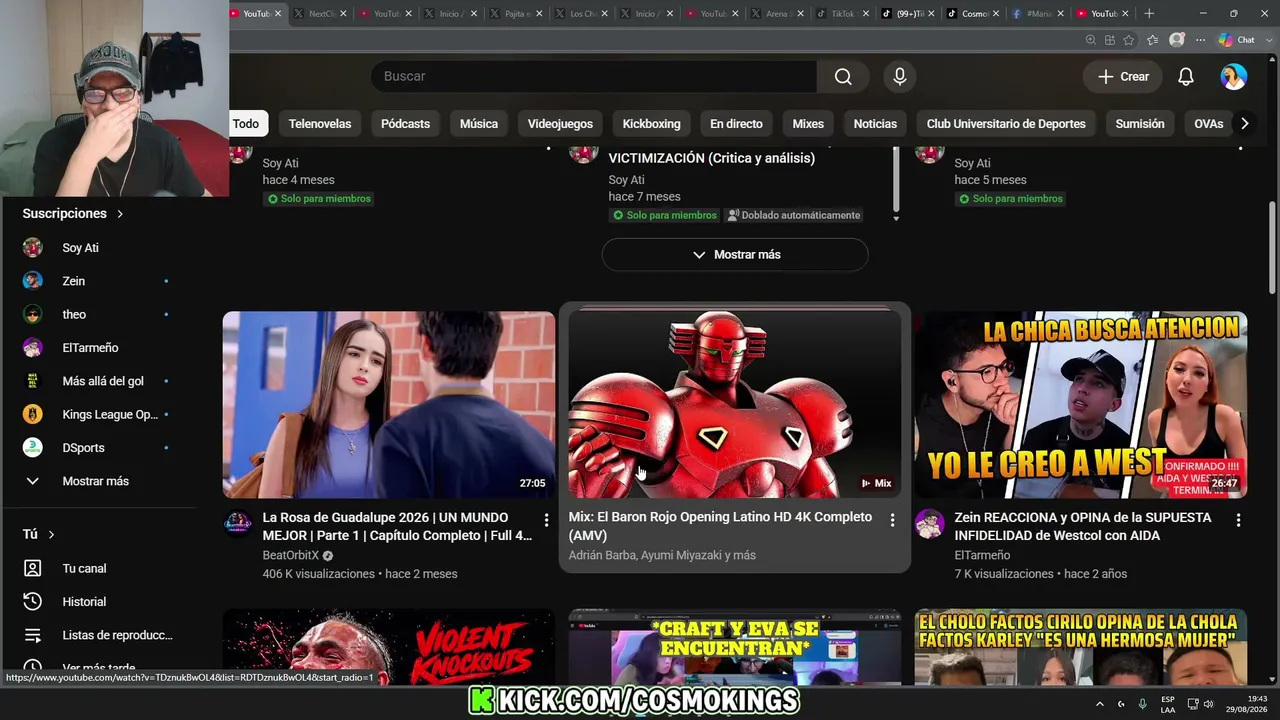Select the OVAs filter chip
The height and width of the screenshot is (720, 1280).
pos(1209,124)
